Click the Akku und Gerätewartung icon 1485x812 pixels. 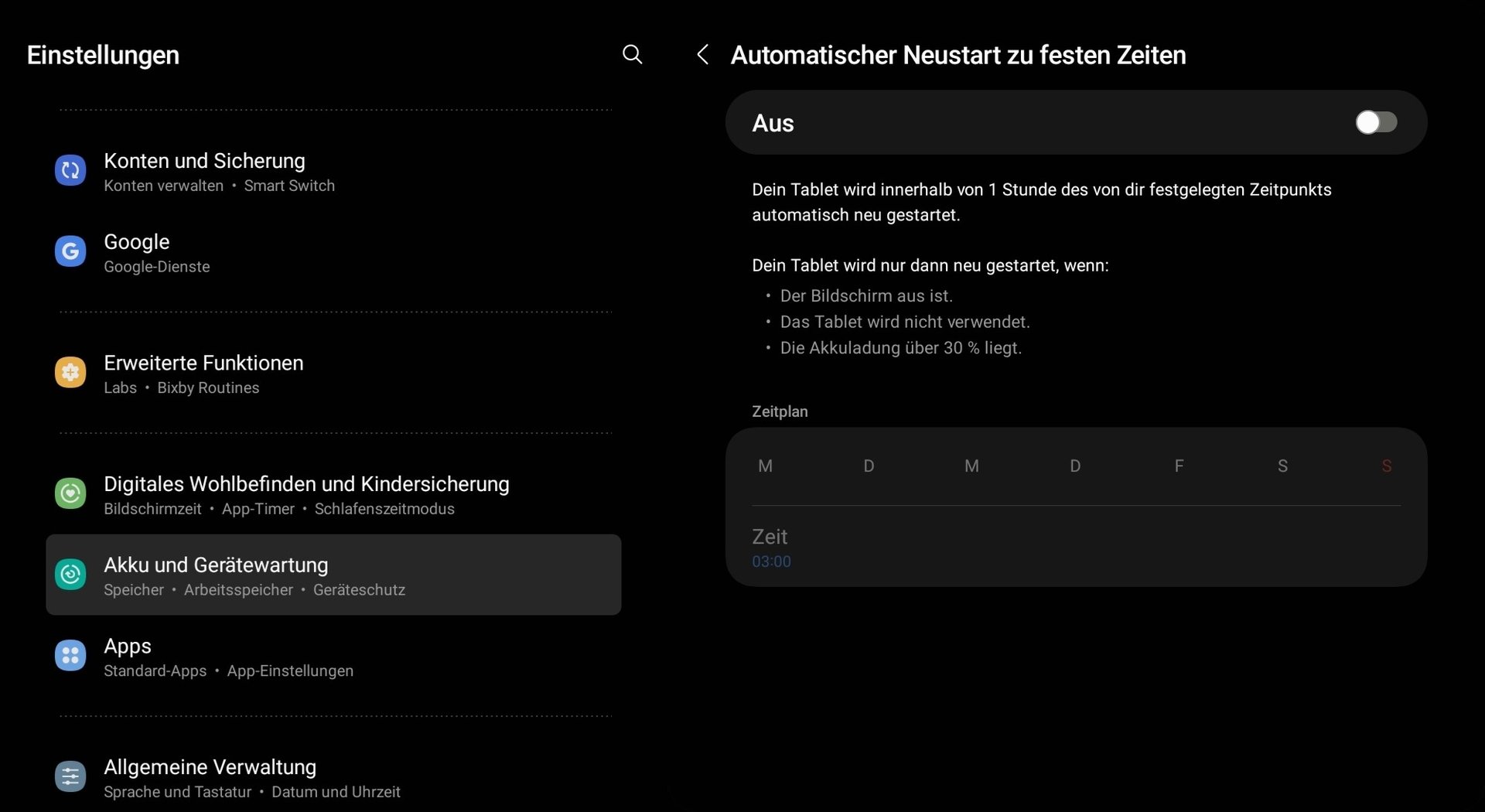pos(70,575)
